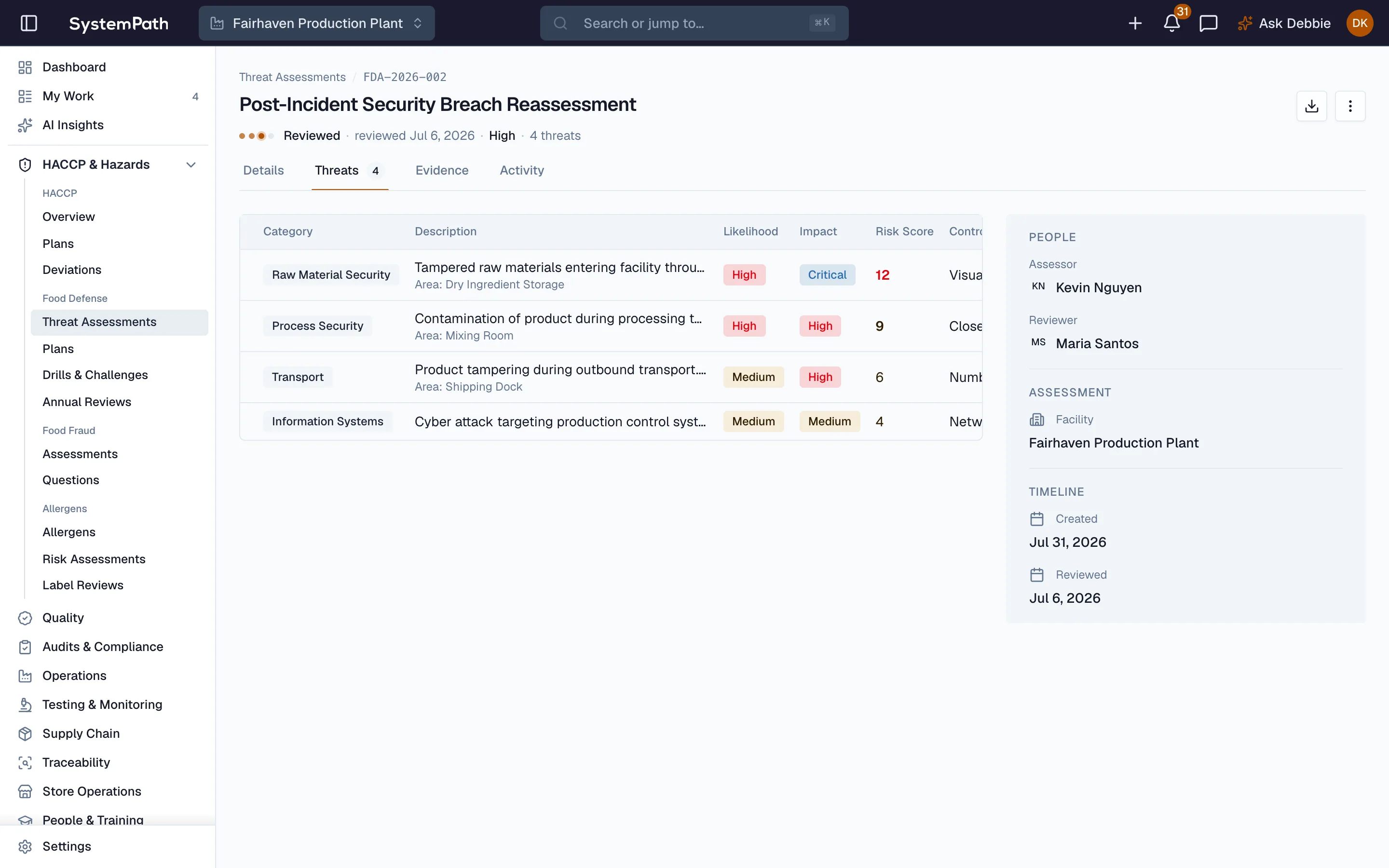Click the Likelihood column header
The image size is (1389, 868).
tap(750, 231)
